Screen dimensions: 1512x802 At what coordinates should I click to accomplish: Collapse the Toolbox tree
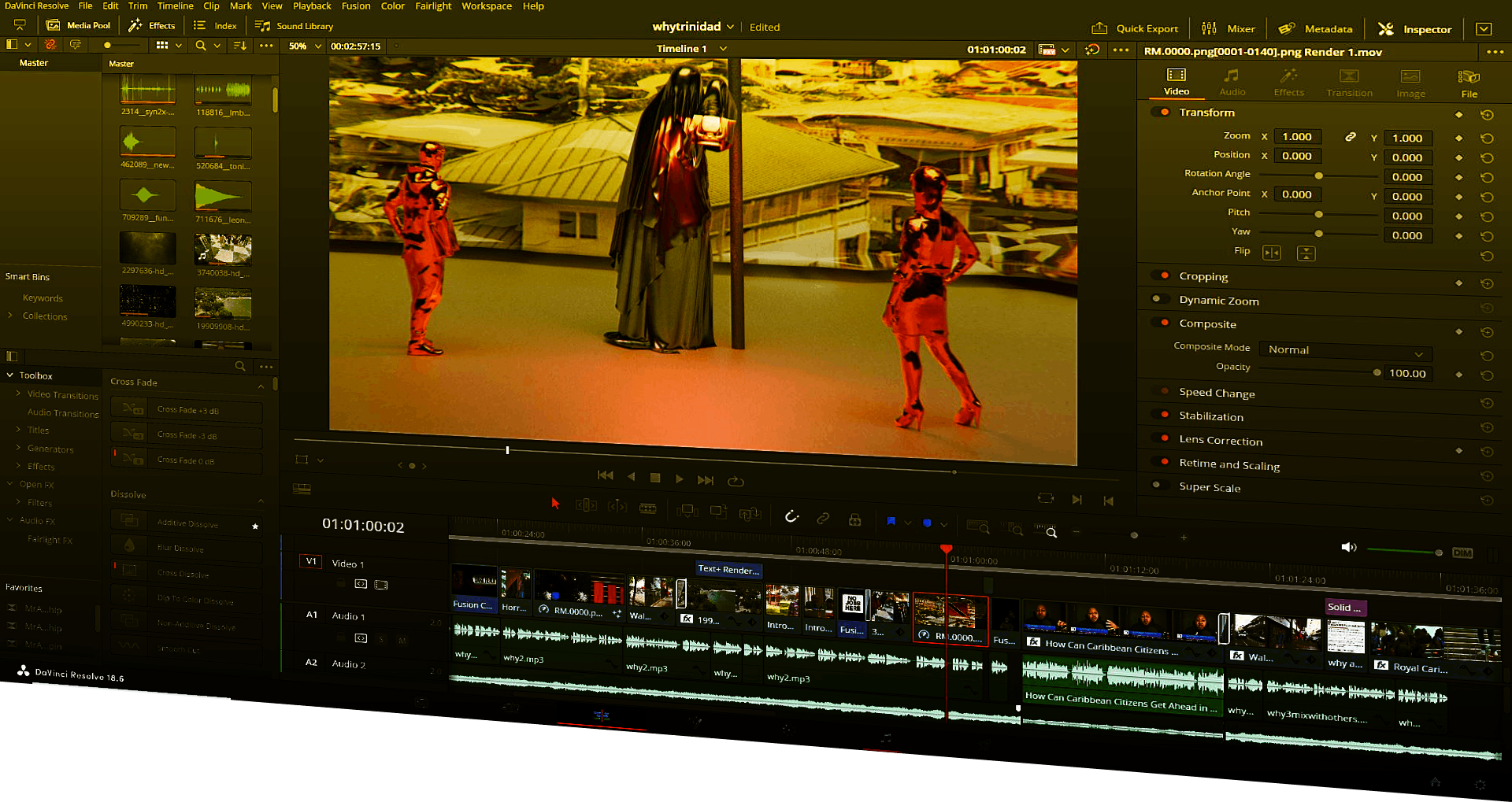pos(10,375)
